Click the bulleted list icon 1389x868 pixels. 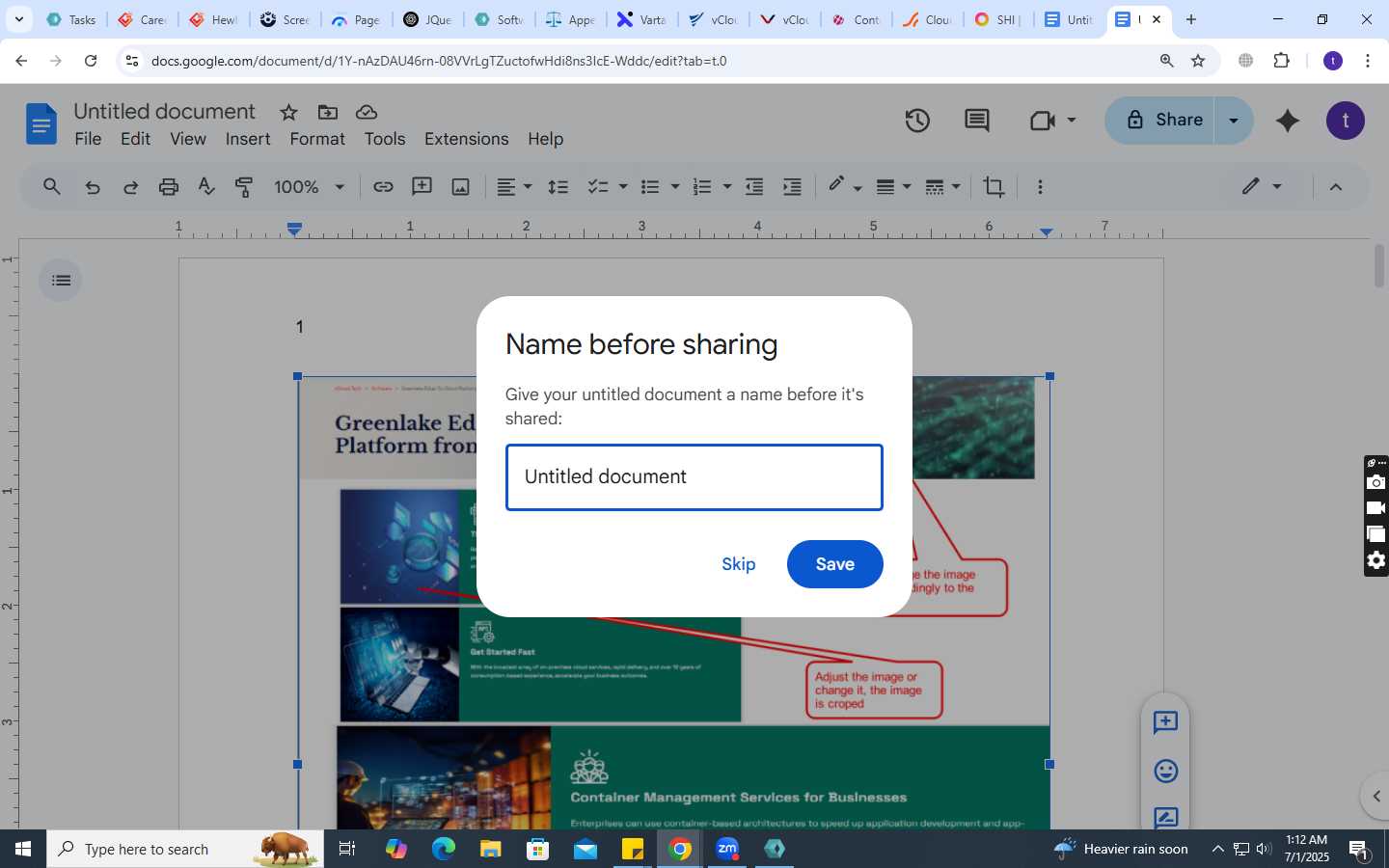(x=650, y=187)
